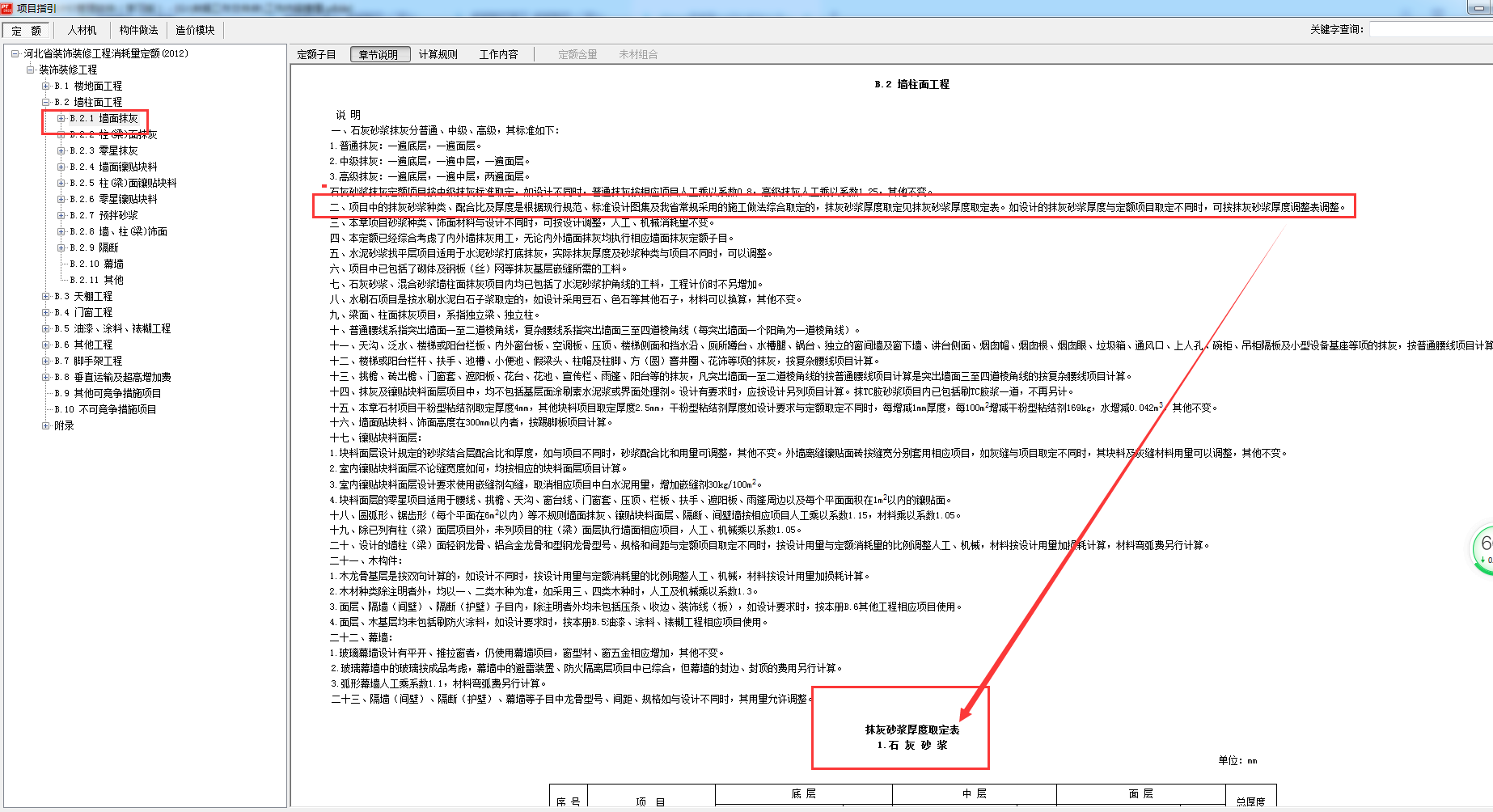Select B.8 垂直运输及超高增加费 tree item

[x=112, y=377]
